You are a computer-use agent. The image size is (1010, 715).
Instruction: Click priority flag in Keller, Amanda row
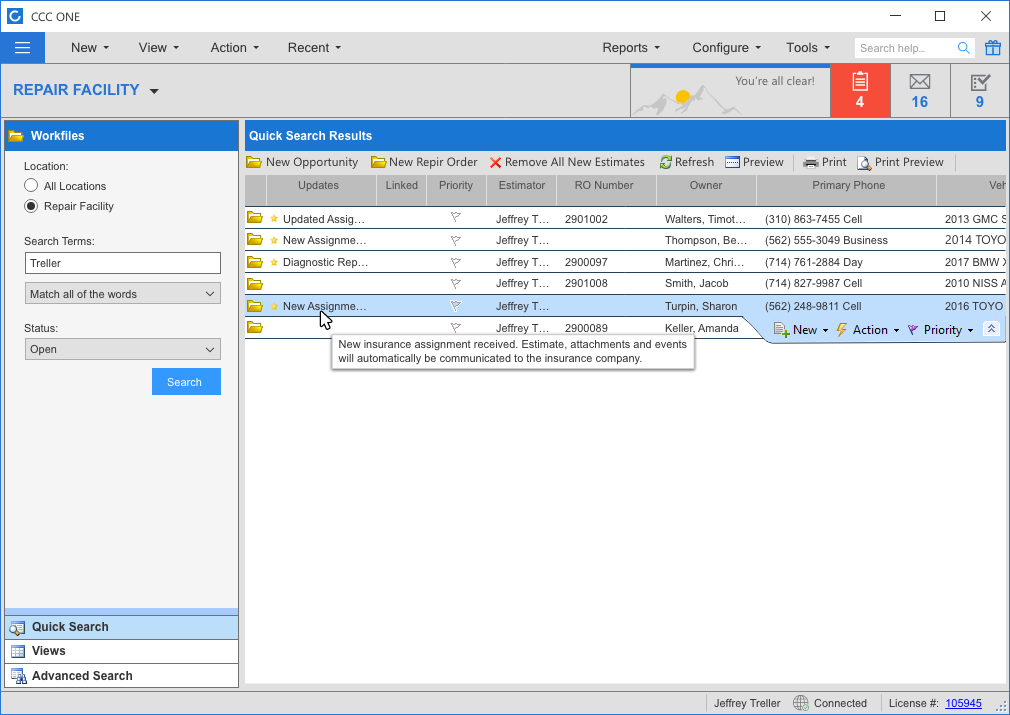(x=455, y=327)
